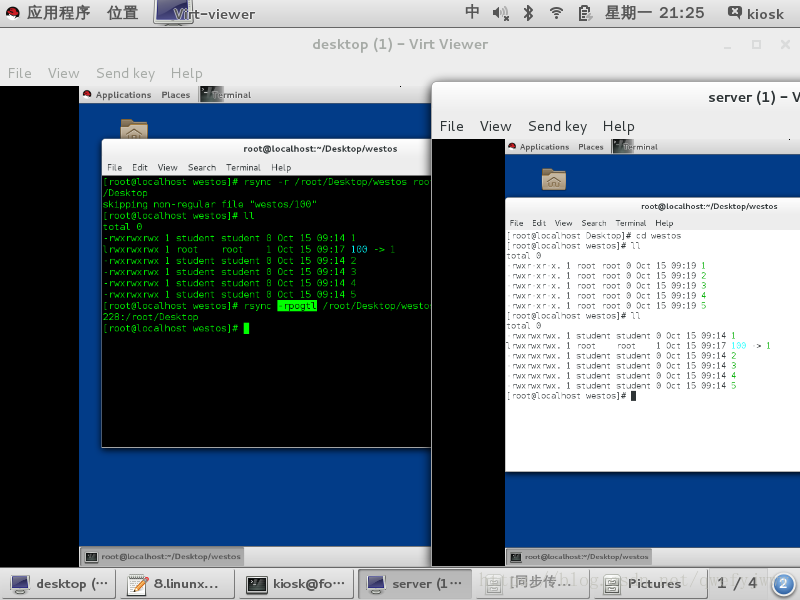This screenshot has width=800, height=600.
Task: Open Edit menu of green terminal
Action: [140, 167]
